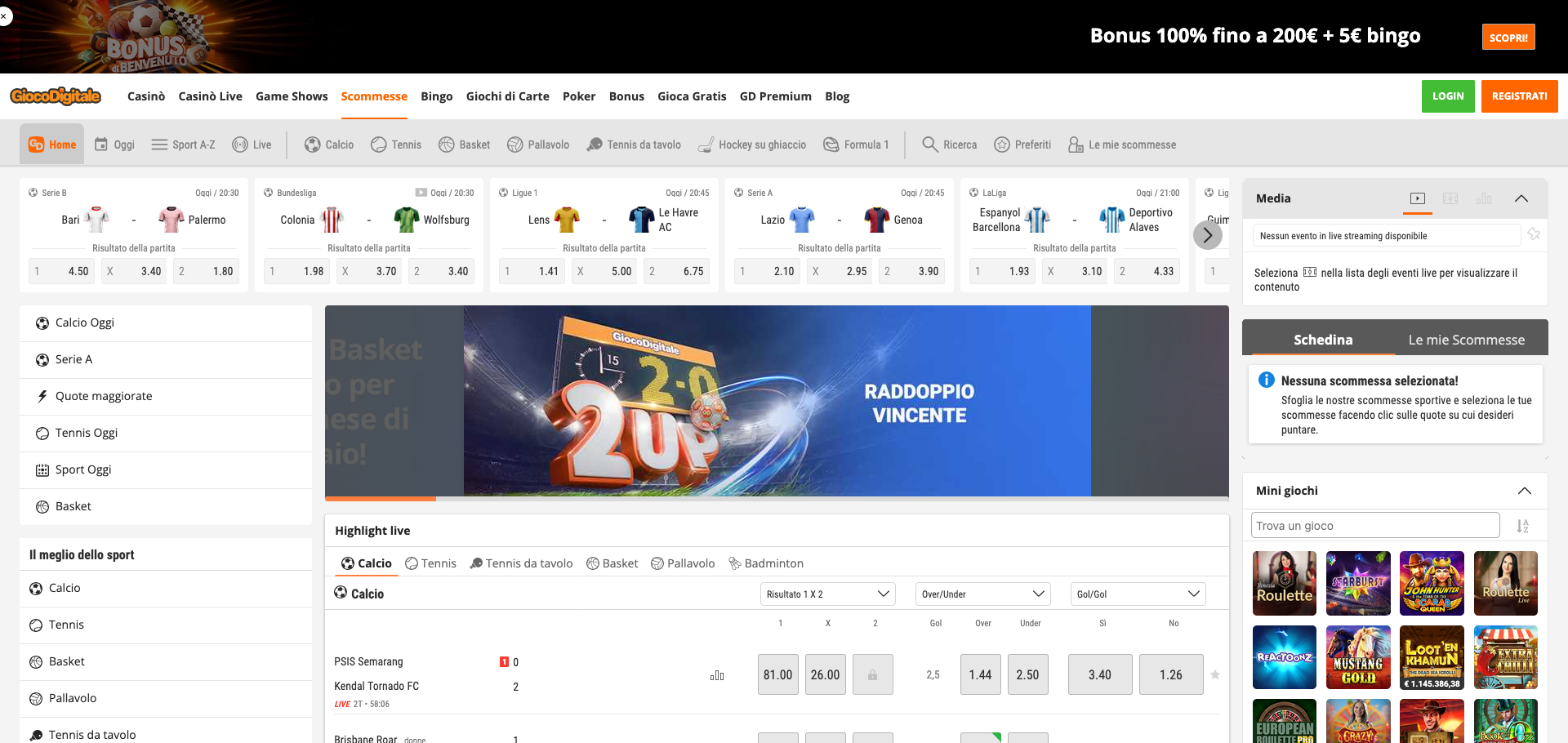Click the banner carousel progress bar

point(777,498)
